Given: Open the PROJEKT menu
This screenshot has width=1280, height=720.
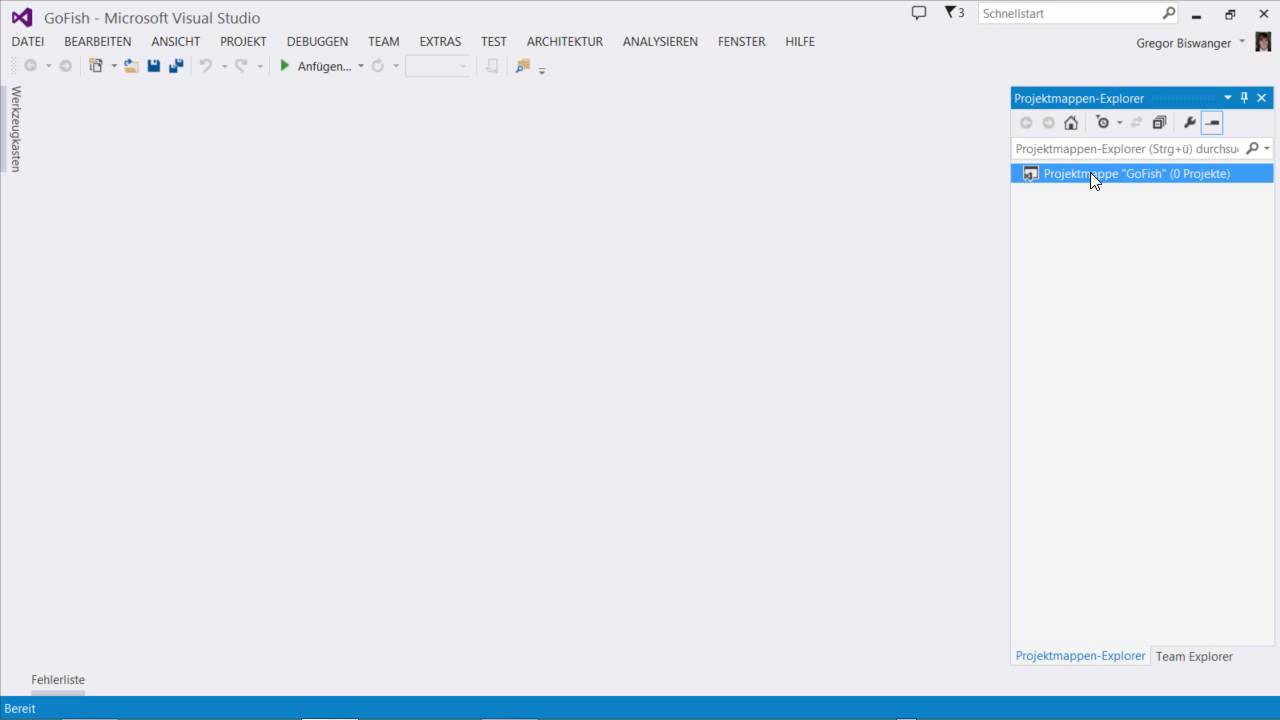Looking at the screenshot, I should tap(243, 41).
